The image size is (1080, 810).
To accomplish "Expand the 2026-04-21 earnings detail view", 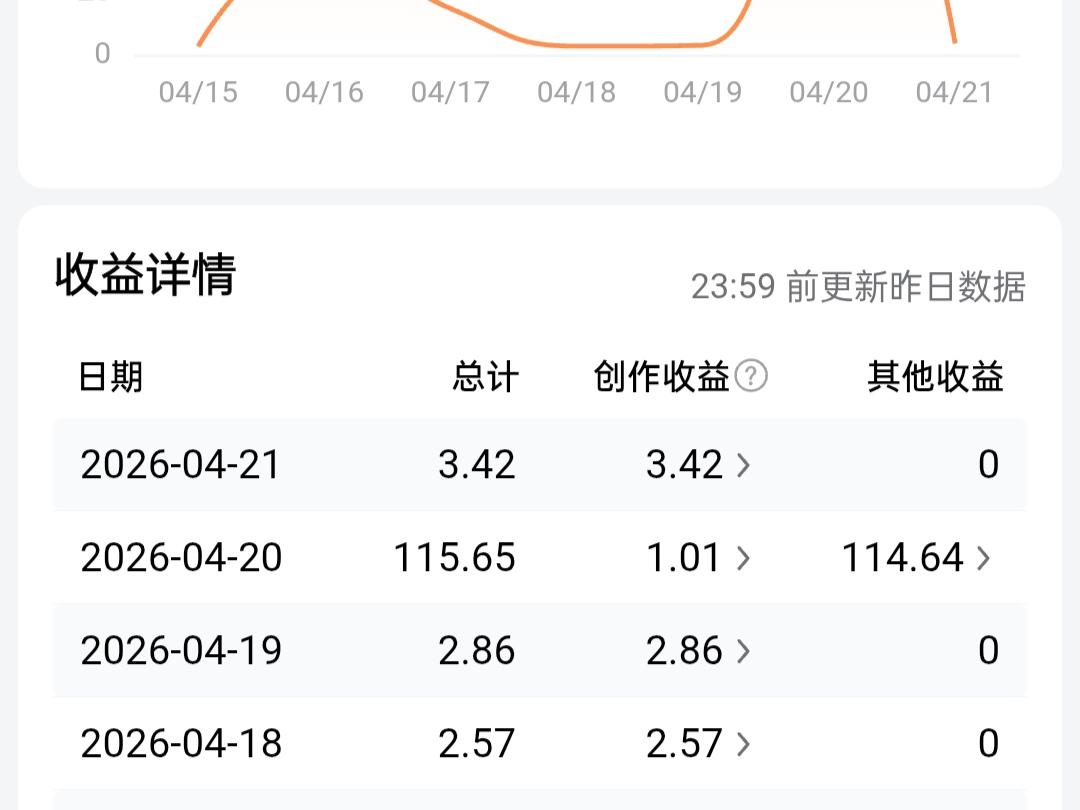I will click(540, 464).
